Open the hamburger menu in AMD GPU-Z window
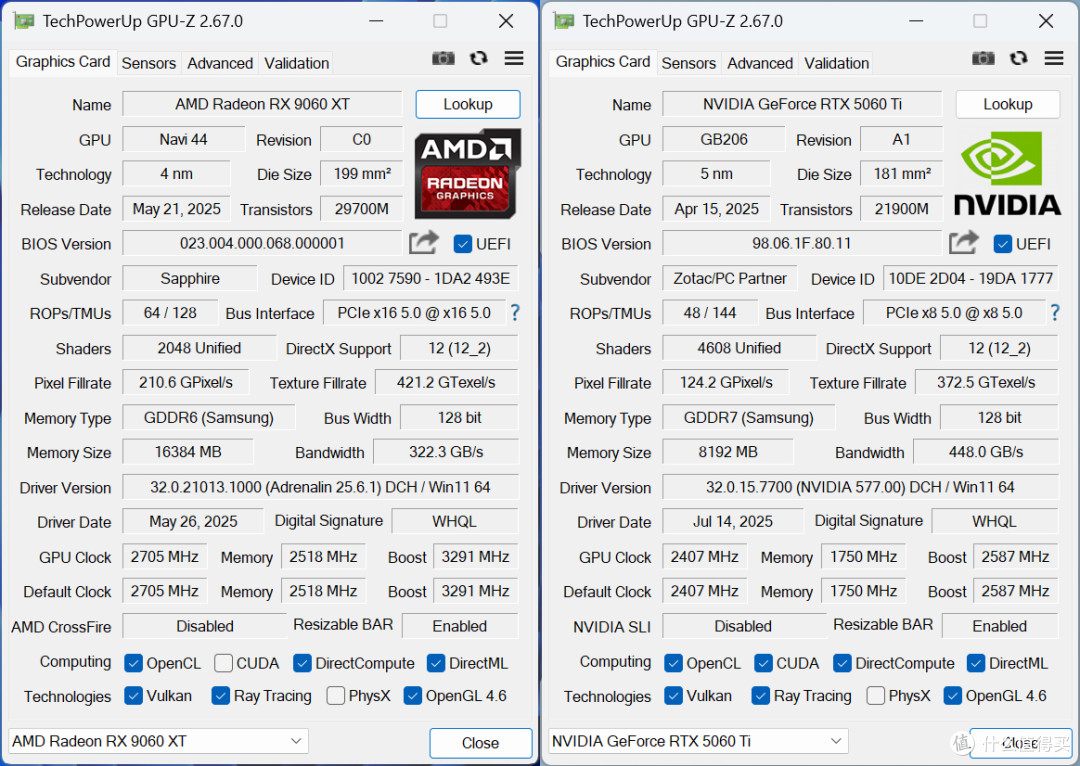 [514, 59]
